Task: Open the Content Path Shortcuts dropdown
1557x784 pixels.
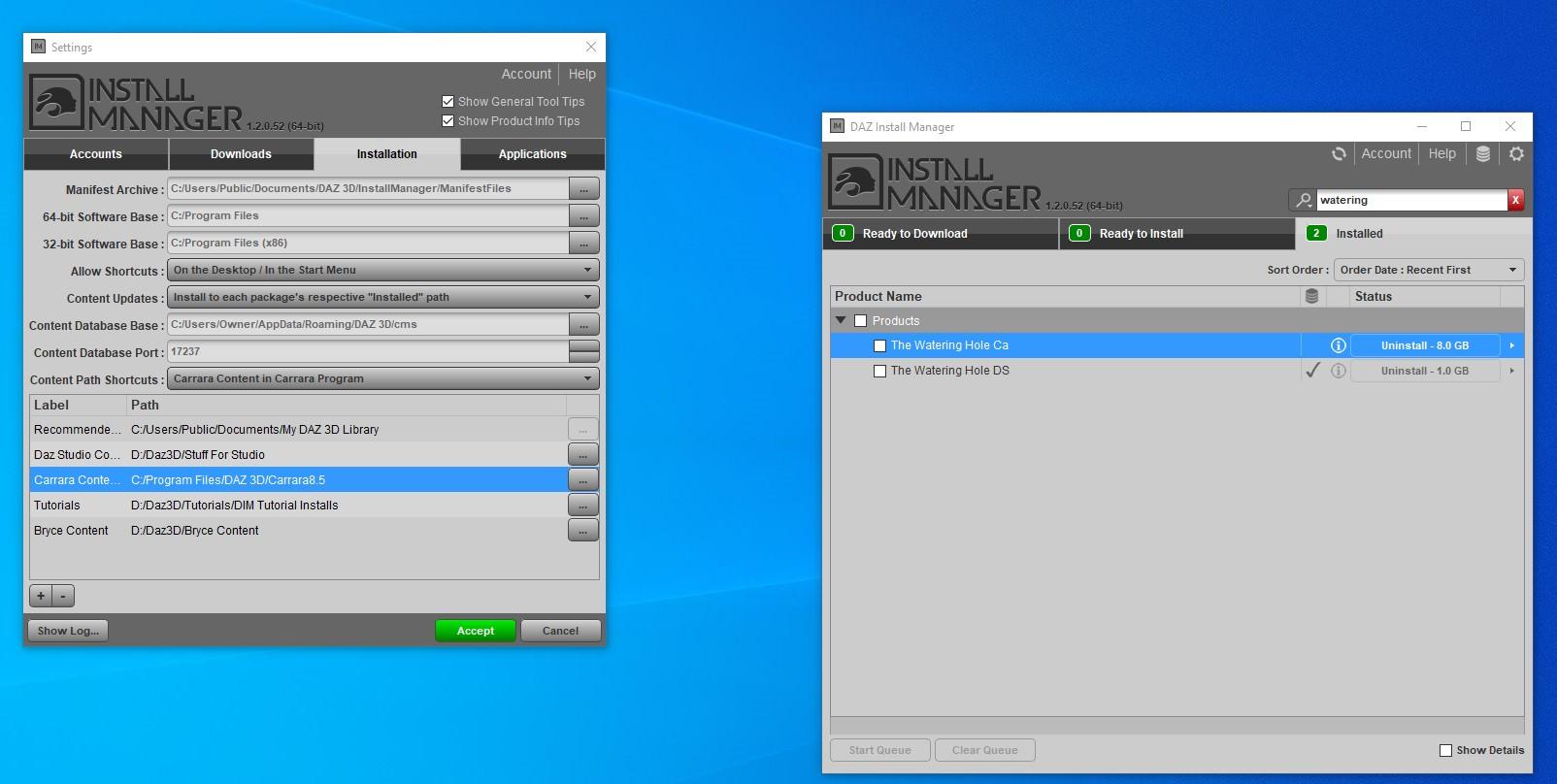Action: (382, 378)
